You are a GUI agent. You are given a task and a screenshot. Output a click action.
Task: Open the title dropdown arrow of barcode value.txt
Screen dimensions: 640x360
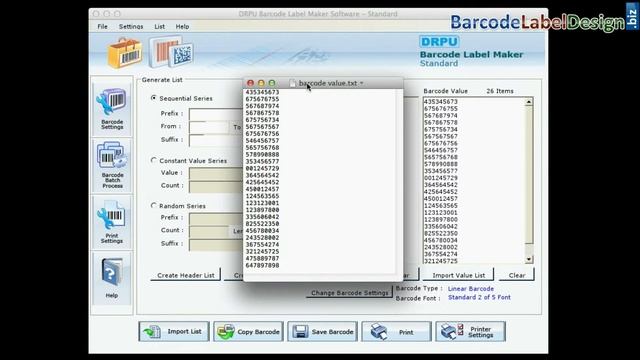click(x=361, y=83)
